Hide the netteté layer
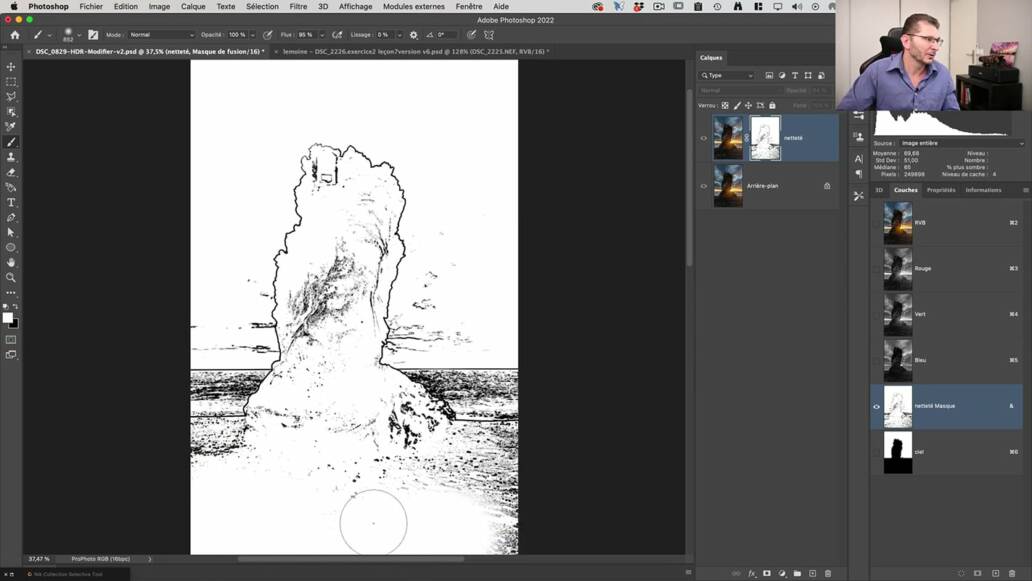This screenshot has width=1032, height=581. [x=703, y=137]
